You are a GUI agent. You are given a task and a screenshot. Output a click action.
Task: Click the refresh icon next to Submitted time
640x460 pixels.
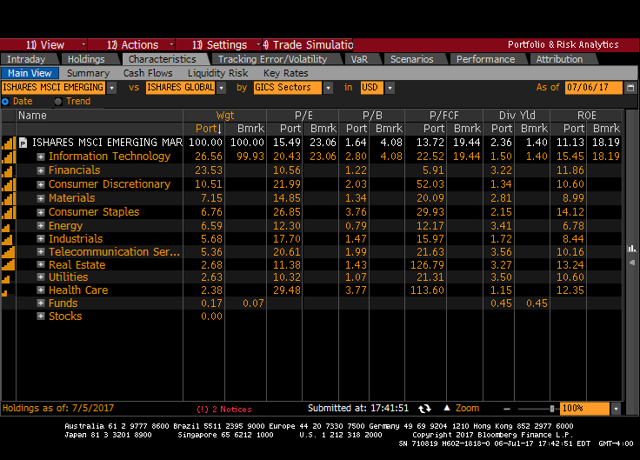click(x=425, y=409)
